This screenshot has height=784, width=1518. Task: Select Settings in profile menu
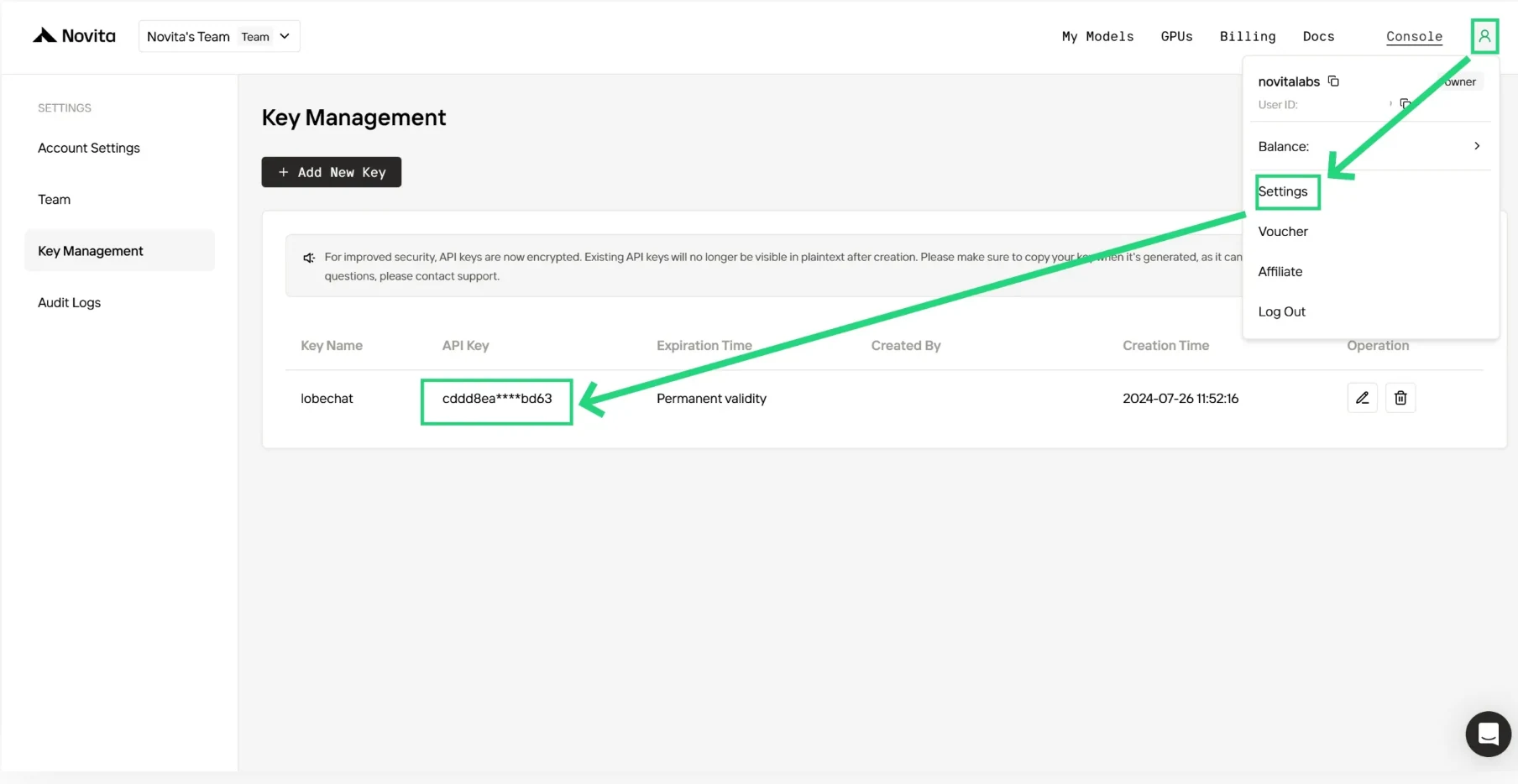point(1283,191)
